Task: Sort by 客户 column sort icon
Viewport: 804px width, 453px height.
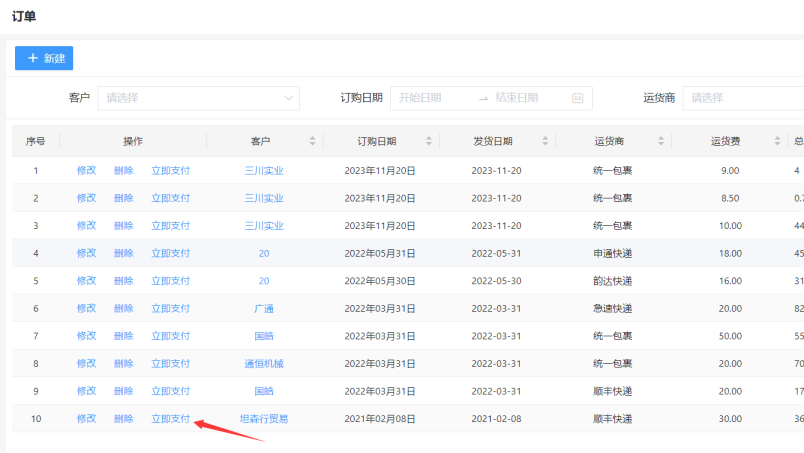Action: [x=312, y=142]
